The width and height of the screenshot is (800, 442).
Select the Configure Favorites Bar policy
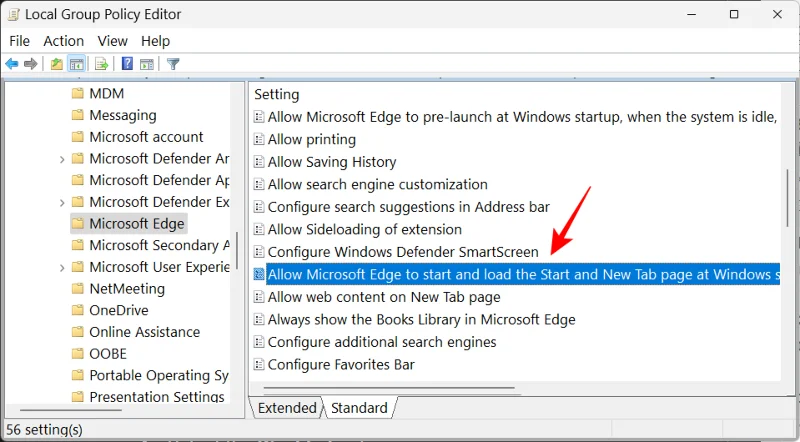click(x=341, y=364)
